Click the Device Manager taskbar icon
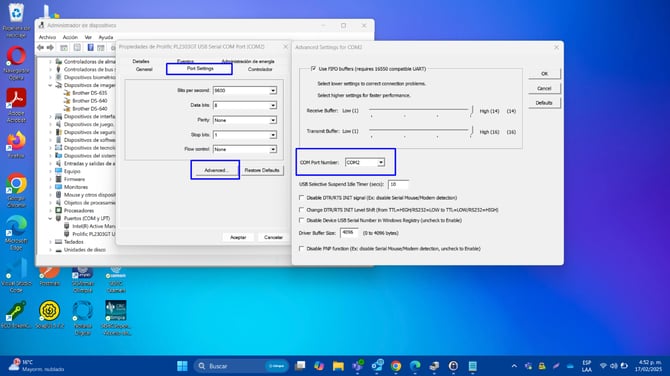This screenshot has height=376, width=670. tap(434, 366)
